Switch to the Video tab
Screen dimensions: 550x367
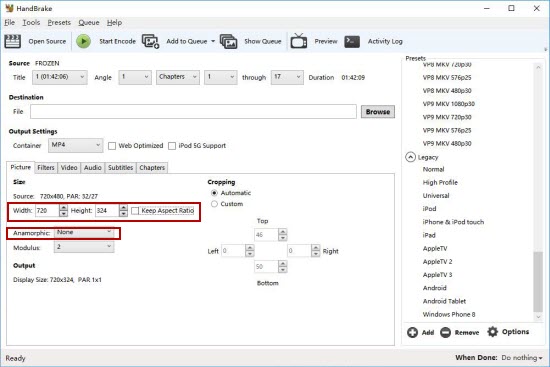[x=69, y=168]
